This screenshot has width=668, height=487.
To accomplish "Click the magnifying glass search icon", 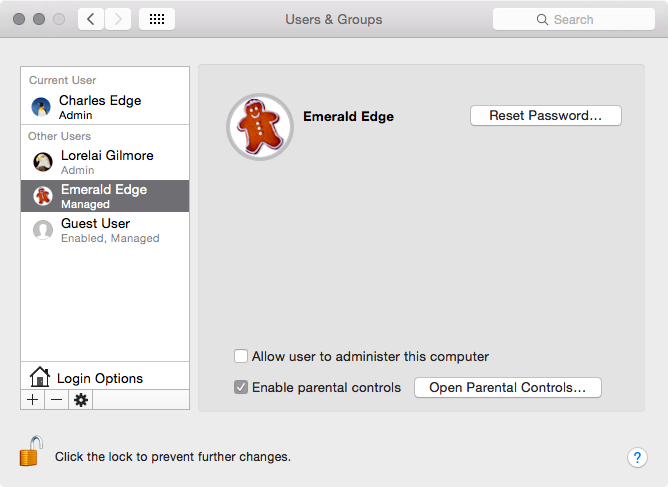I will click(x=542, y=20).
